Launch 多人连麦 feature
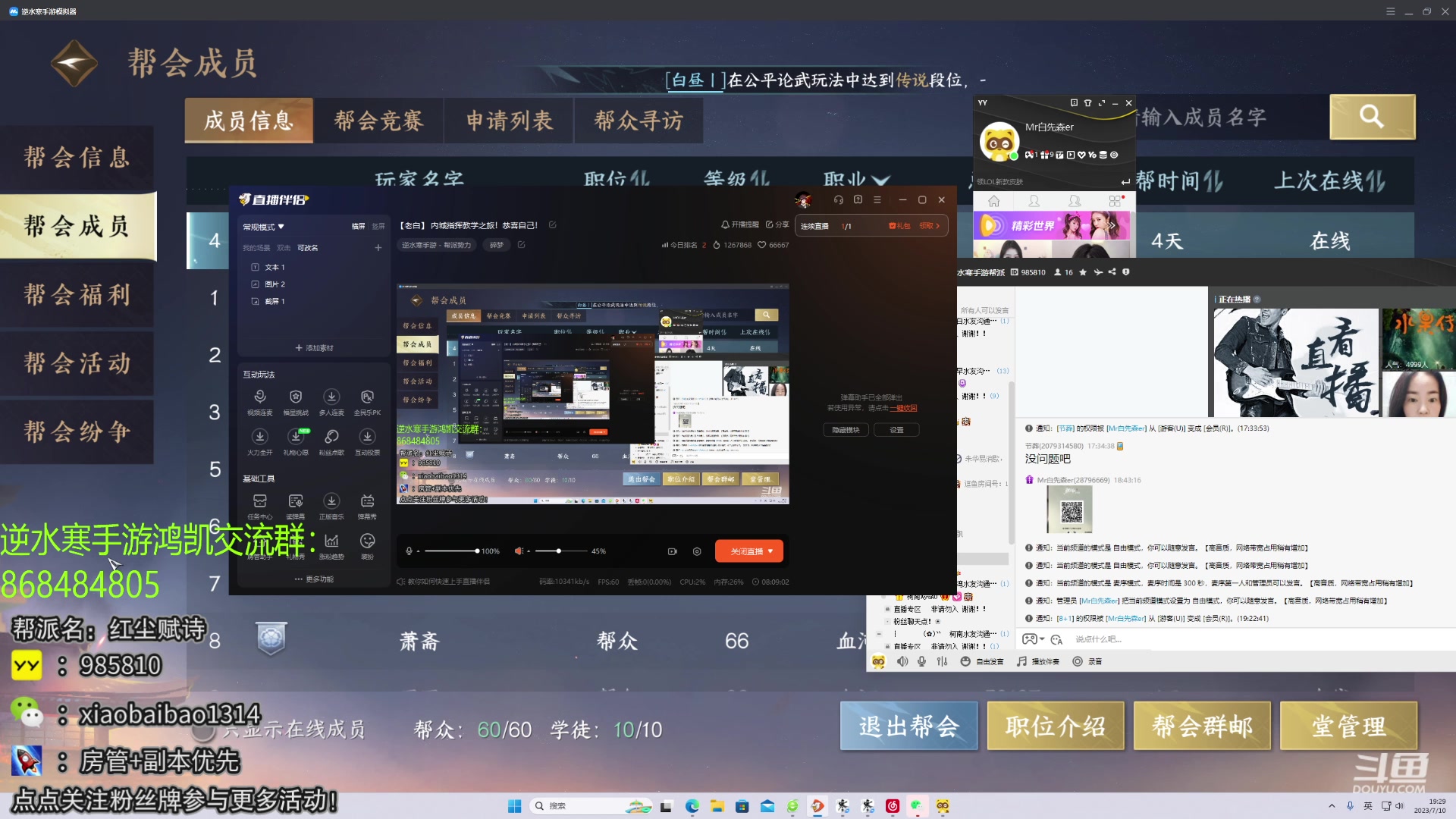Viewport: 1456px width, 819px height. click(331, 402)
